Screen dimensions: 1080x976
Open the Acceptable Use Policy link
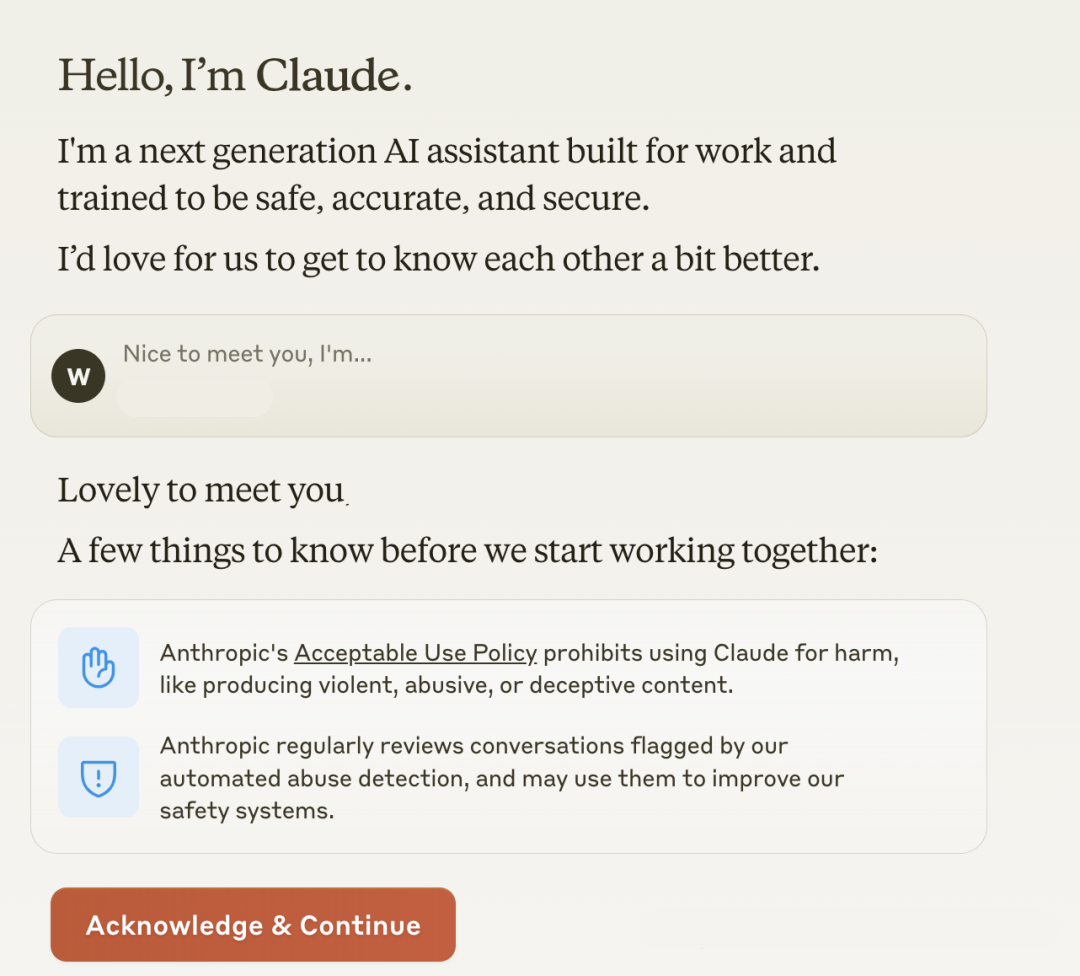pyautogui.click(x=415, y=654)
